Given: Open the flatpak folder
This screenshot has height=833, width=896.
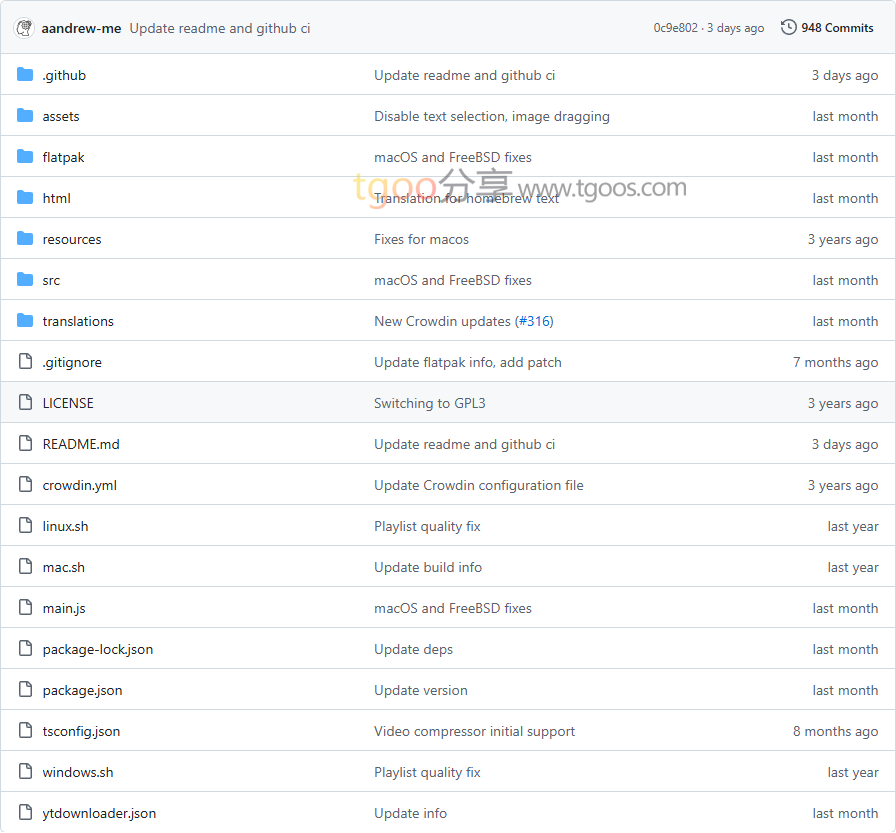Looking at the screenshot, I should (x=63, y=157).
